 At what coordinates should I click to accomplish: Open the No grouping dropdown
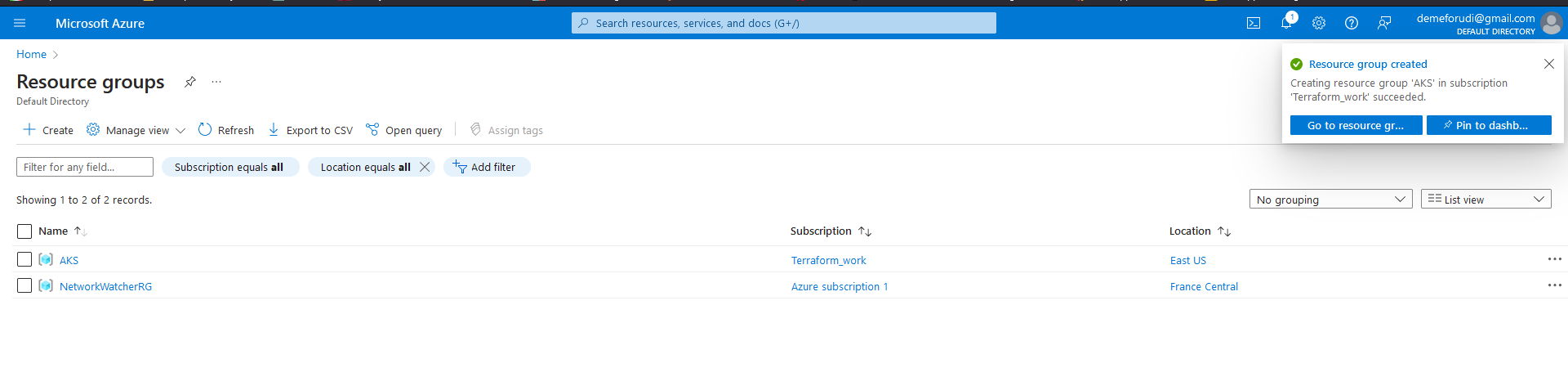(x=1330, y=199)
